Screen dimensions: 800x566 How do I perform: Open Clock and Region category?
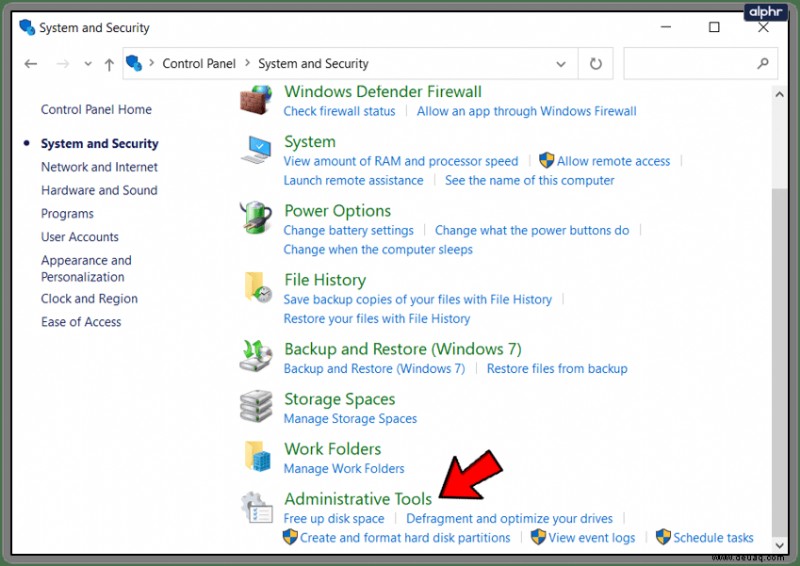(89, 299)
